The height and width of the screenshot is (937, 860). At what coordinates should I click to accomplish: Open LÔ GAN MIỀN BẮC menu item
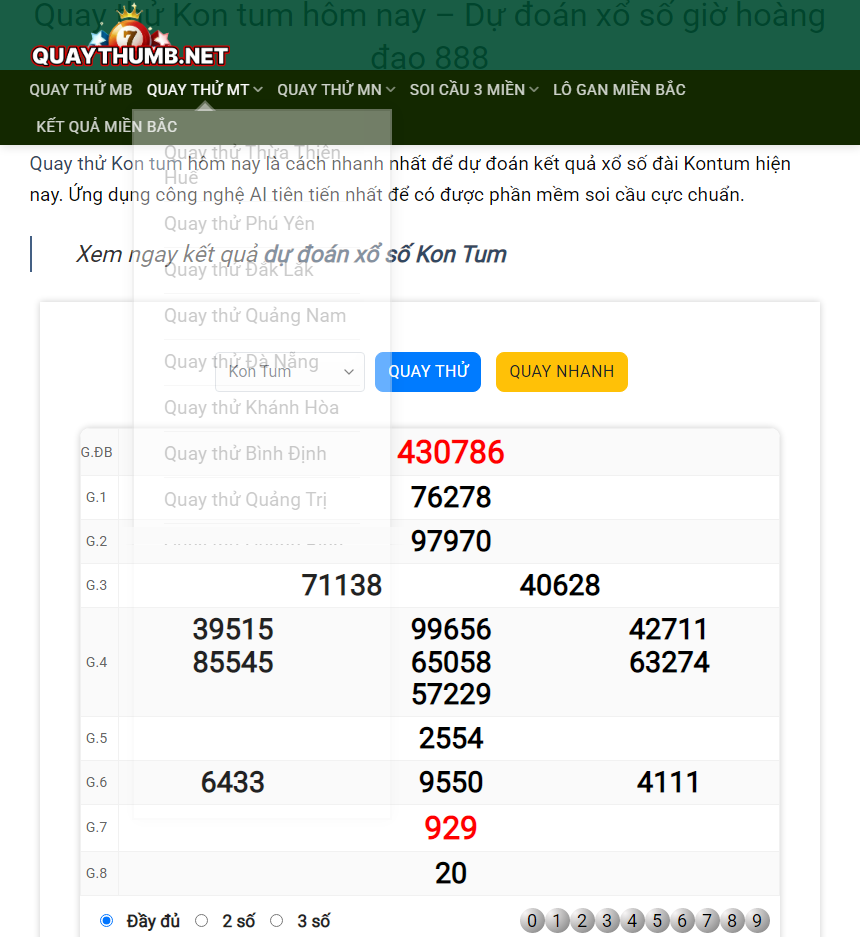(x=619, y=90)
